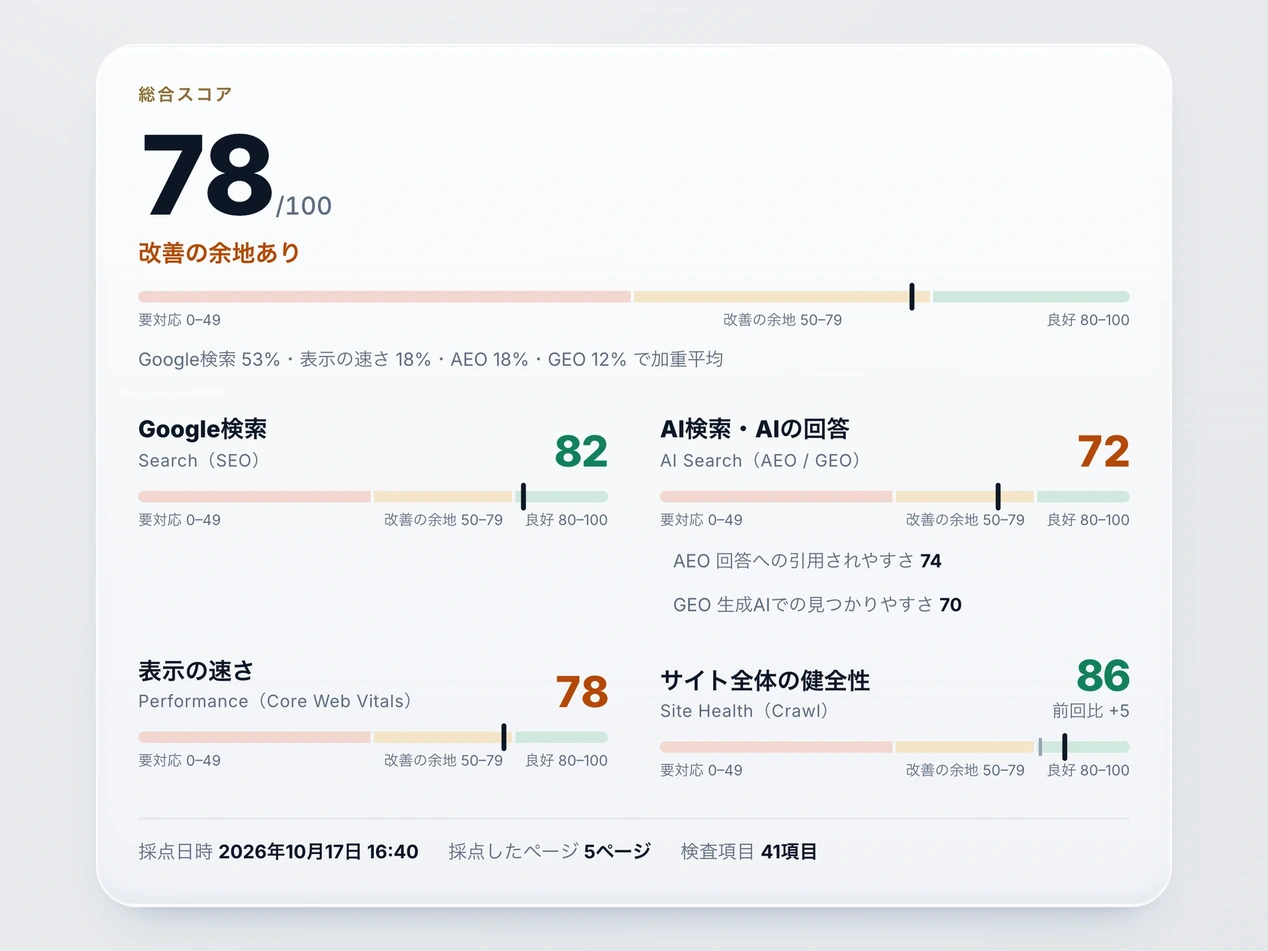This screenshot has height=951, width=1268.
Task: Click the Google検索 score 82
Action: [581, 452]
